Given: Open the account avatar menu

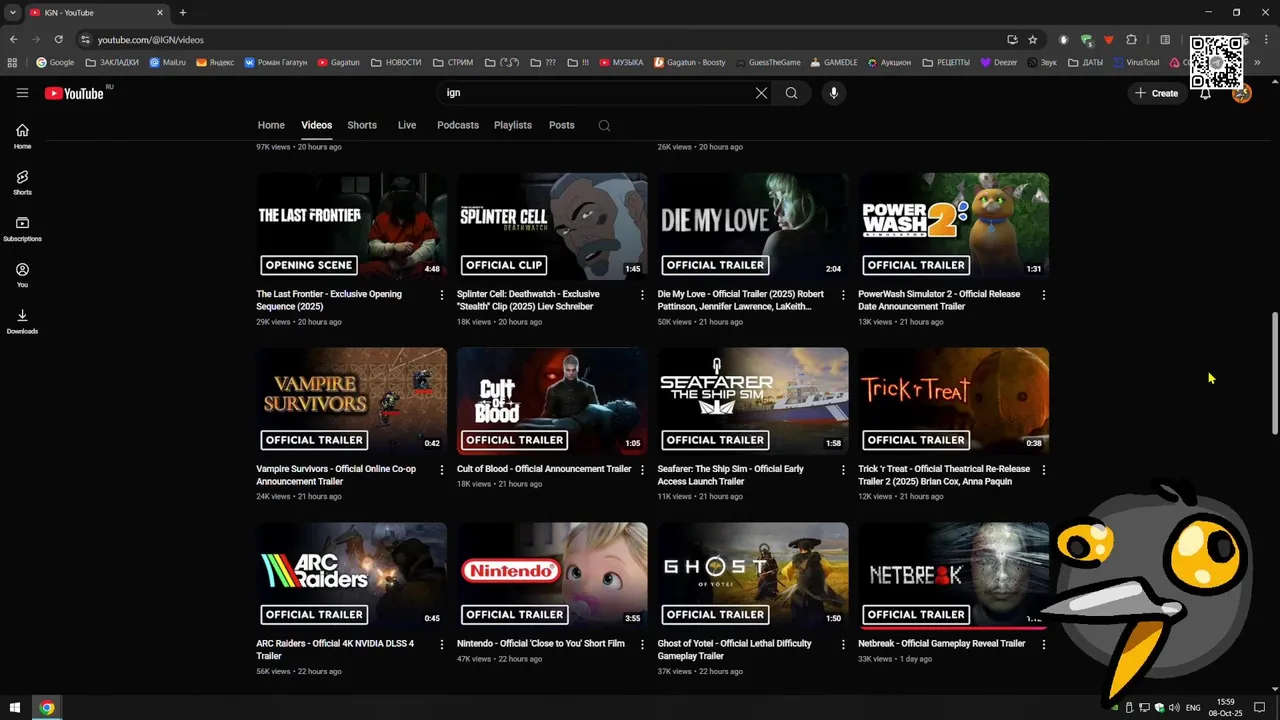Looking at the screenshot, I should [x=1242, y=93].
